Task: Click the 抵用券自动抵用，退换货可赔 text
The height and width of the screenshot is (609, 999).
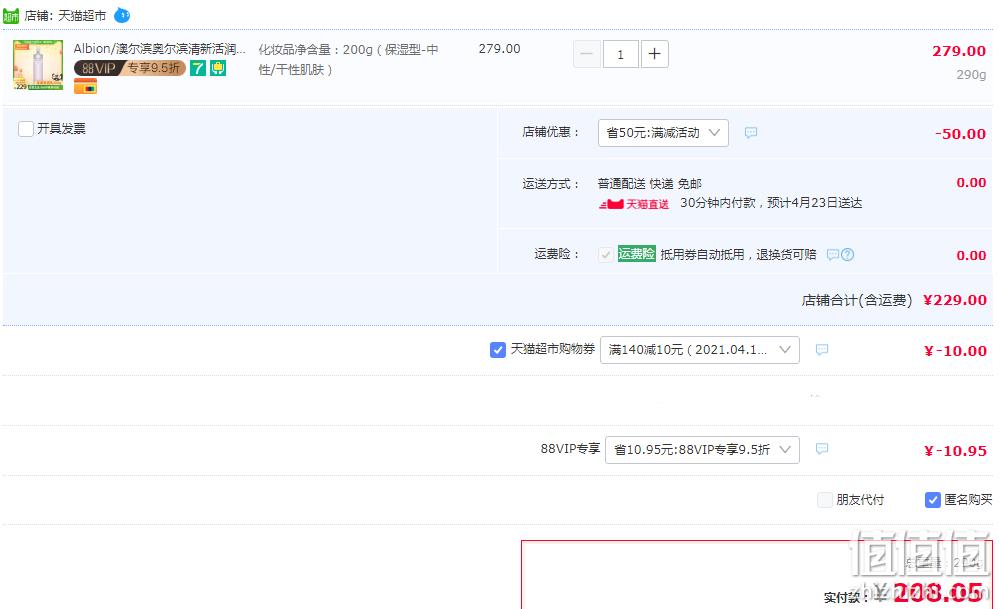Action: pos(738,255)
